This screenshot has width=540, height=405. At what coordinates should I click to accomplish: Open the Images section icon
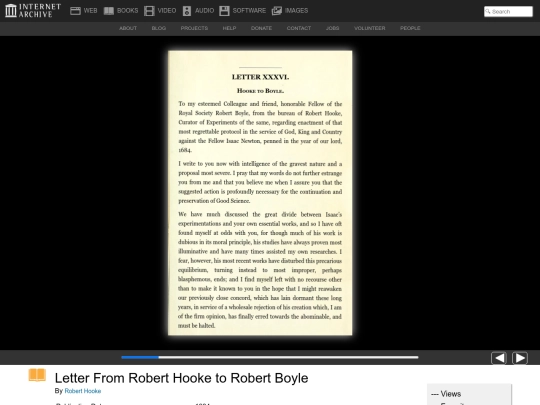click(277, 11)
